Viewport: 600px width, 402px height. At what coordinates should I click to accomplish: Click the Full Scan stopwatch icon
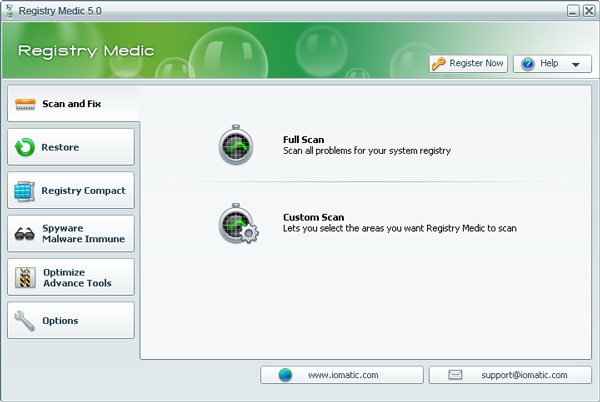point(236,145)
